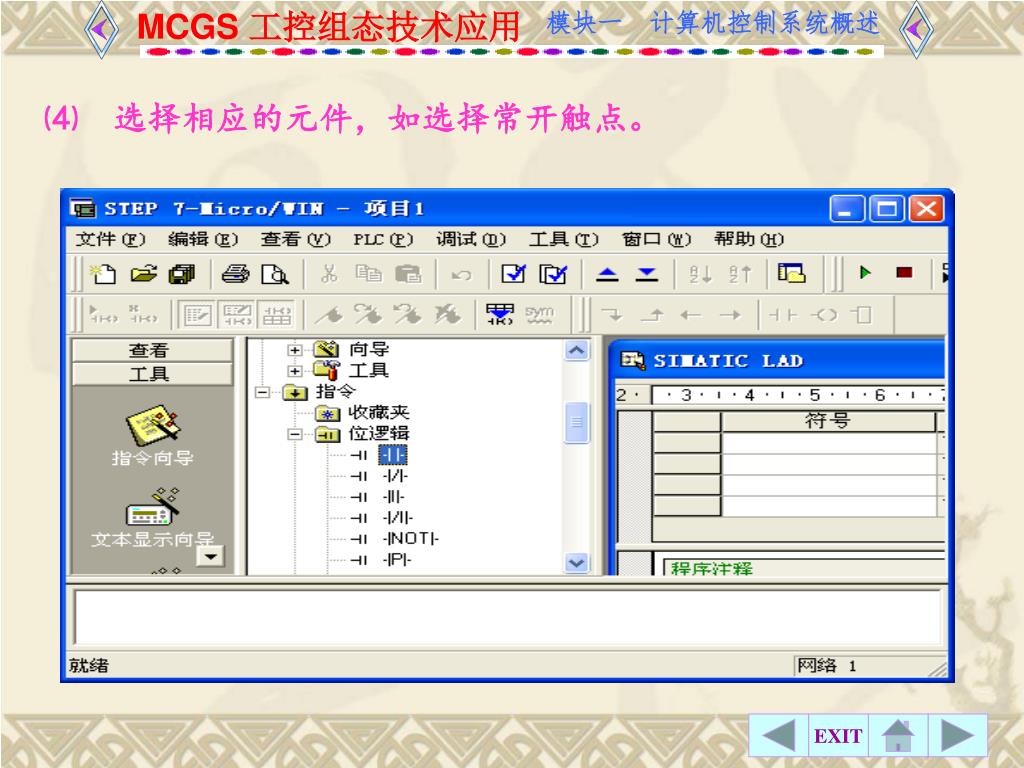1024x768 pixels.
Task: Click the Print preview icon
Action: pos(274,274)
